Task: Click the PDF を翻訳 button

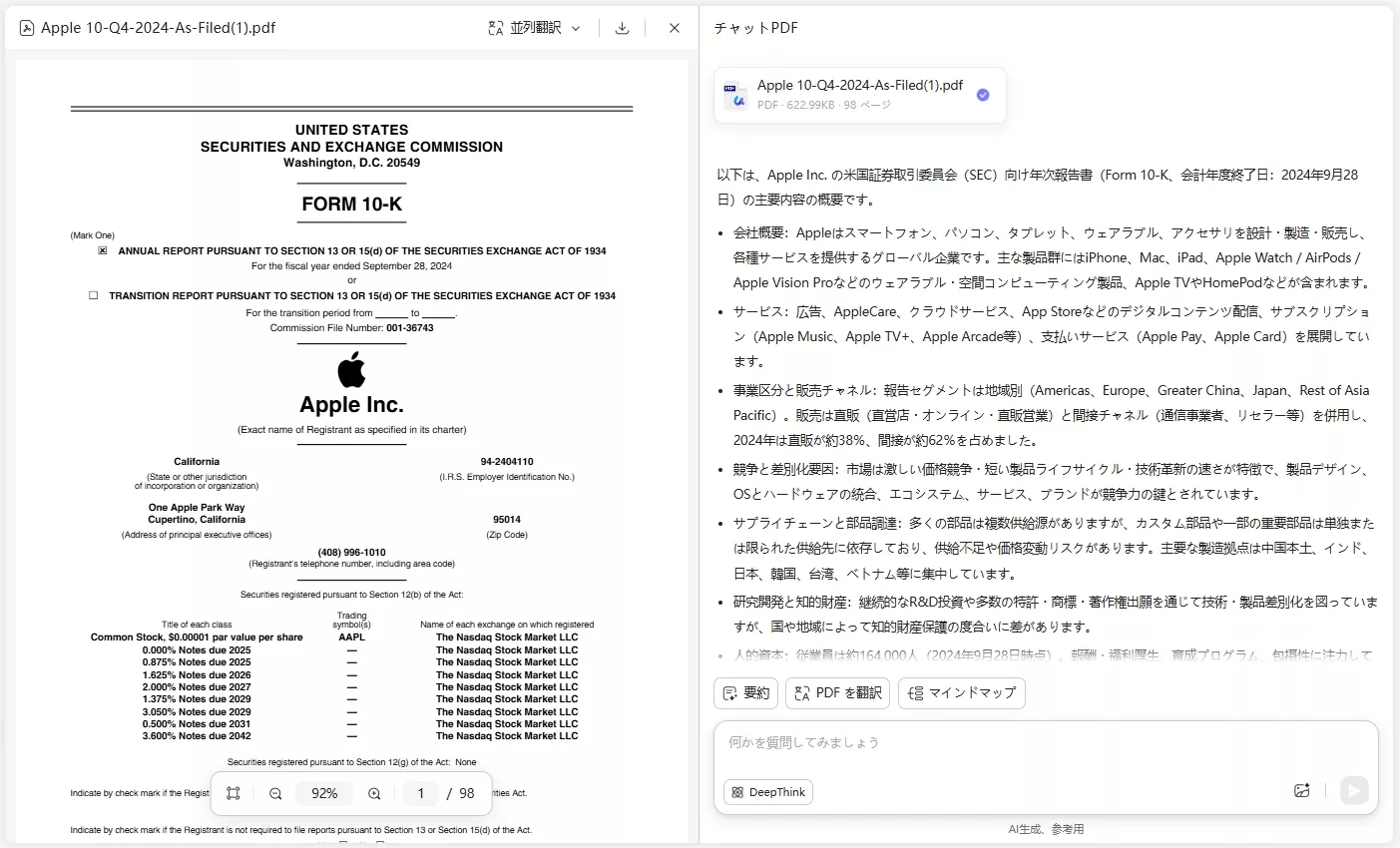Action: pos(837,692)
